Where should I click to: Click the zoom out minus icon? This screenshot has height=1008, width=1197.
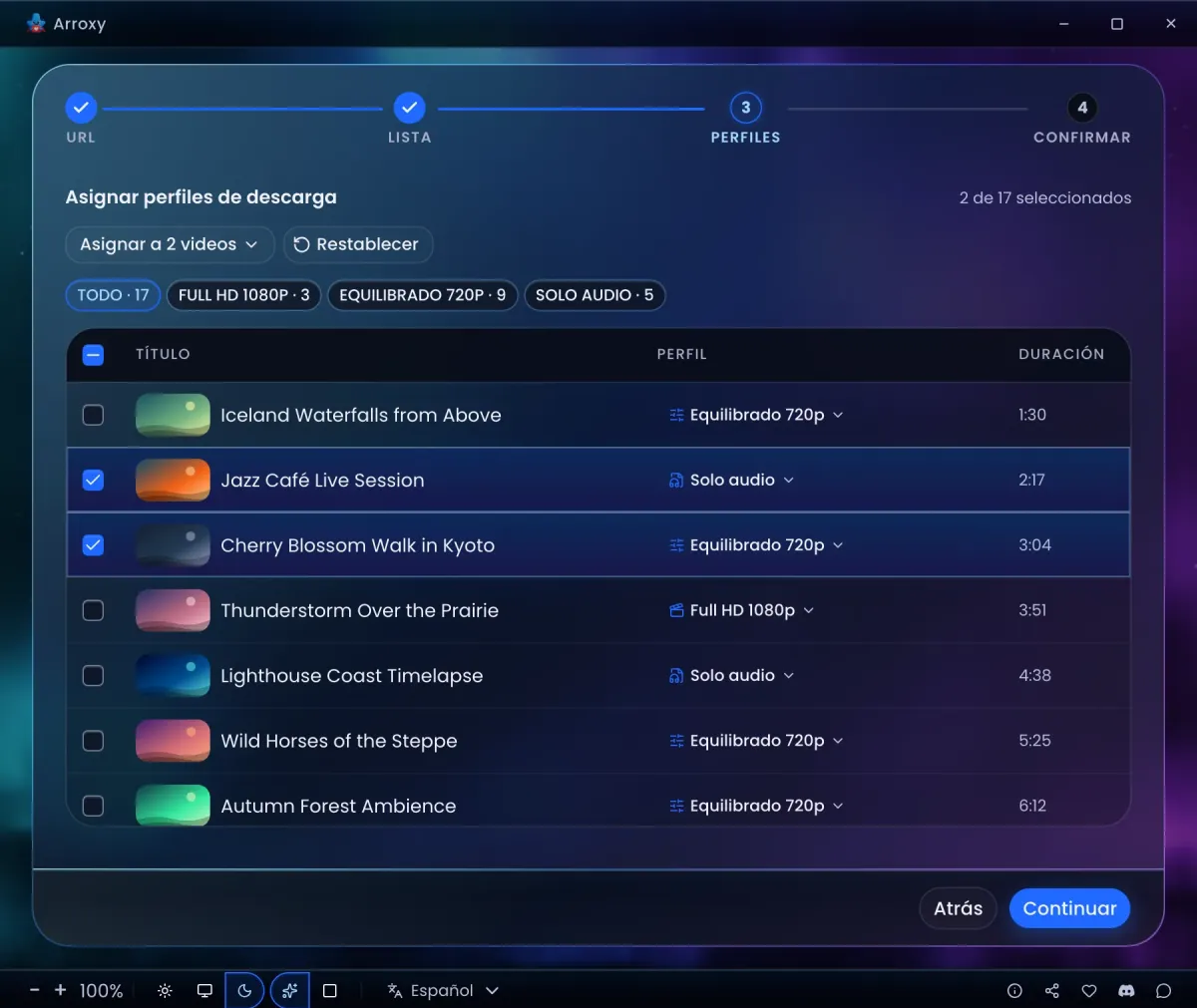pyautogui.click(x=35, y=990)
